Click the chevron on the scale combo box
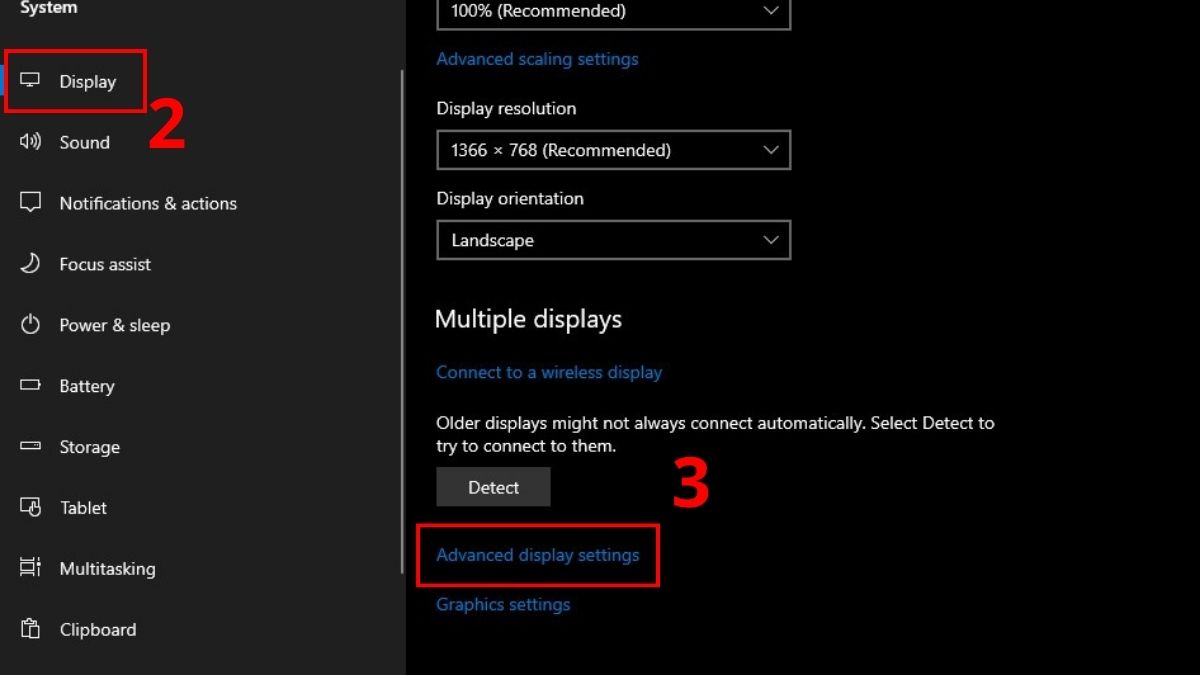Viewport: 1200px width, 675px height. [771, 11]
